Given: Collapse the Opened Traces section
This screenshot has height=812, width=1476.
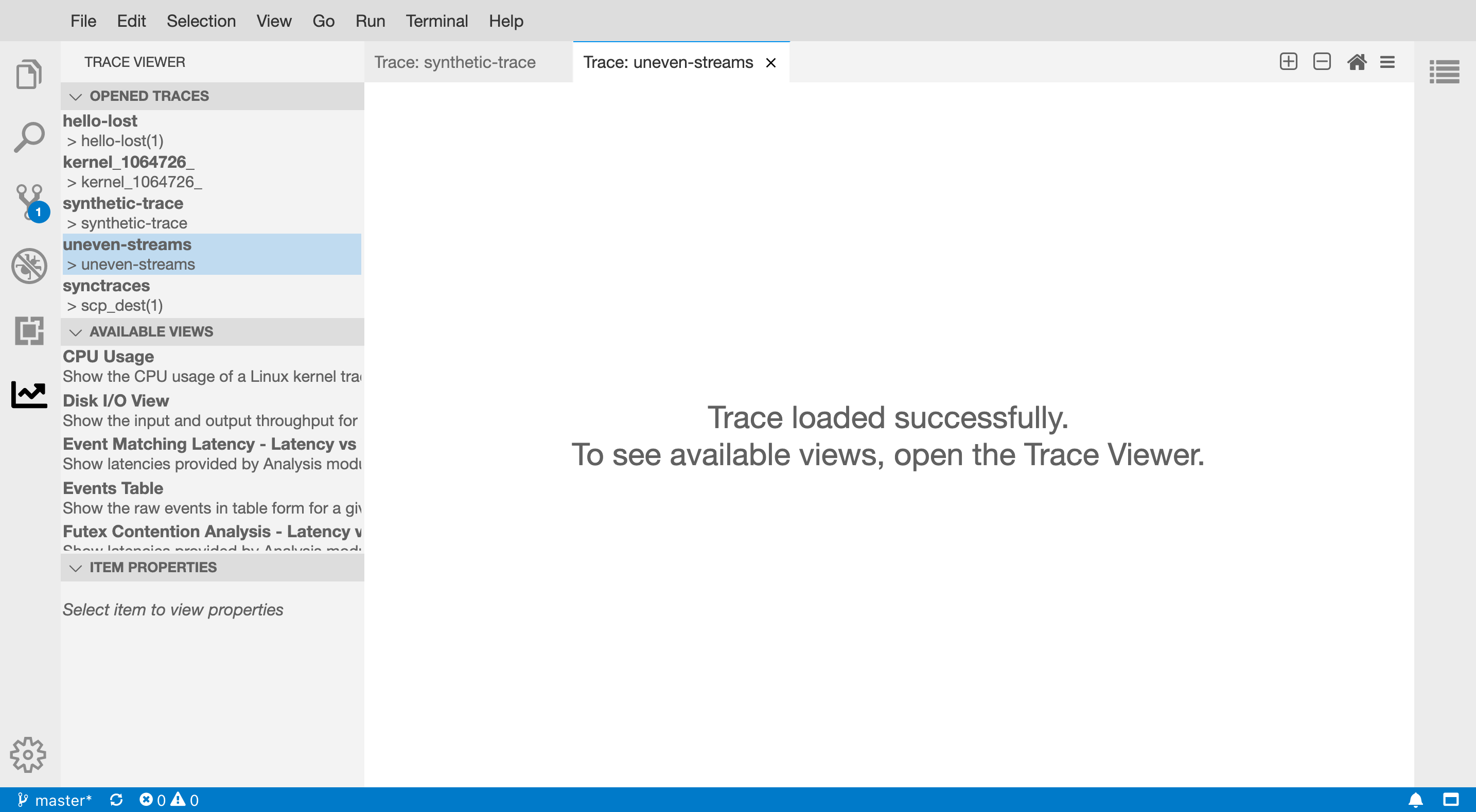Looking at the screenshot, I should click(x=76, y=96).
